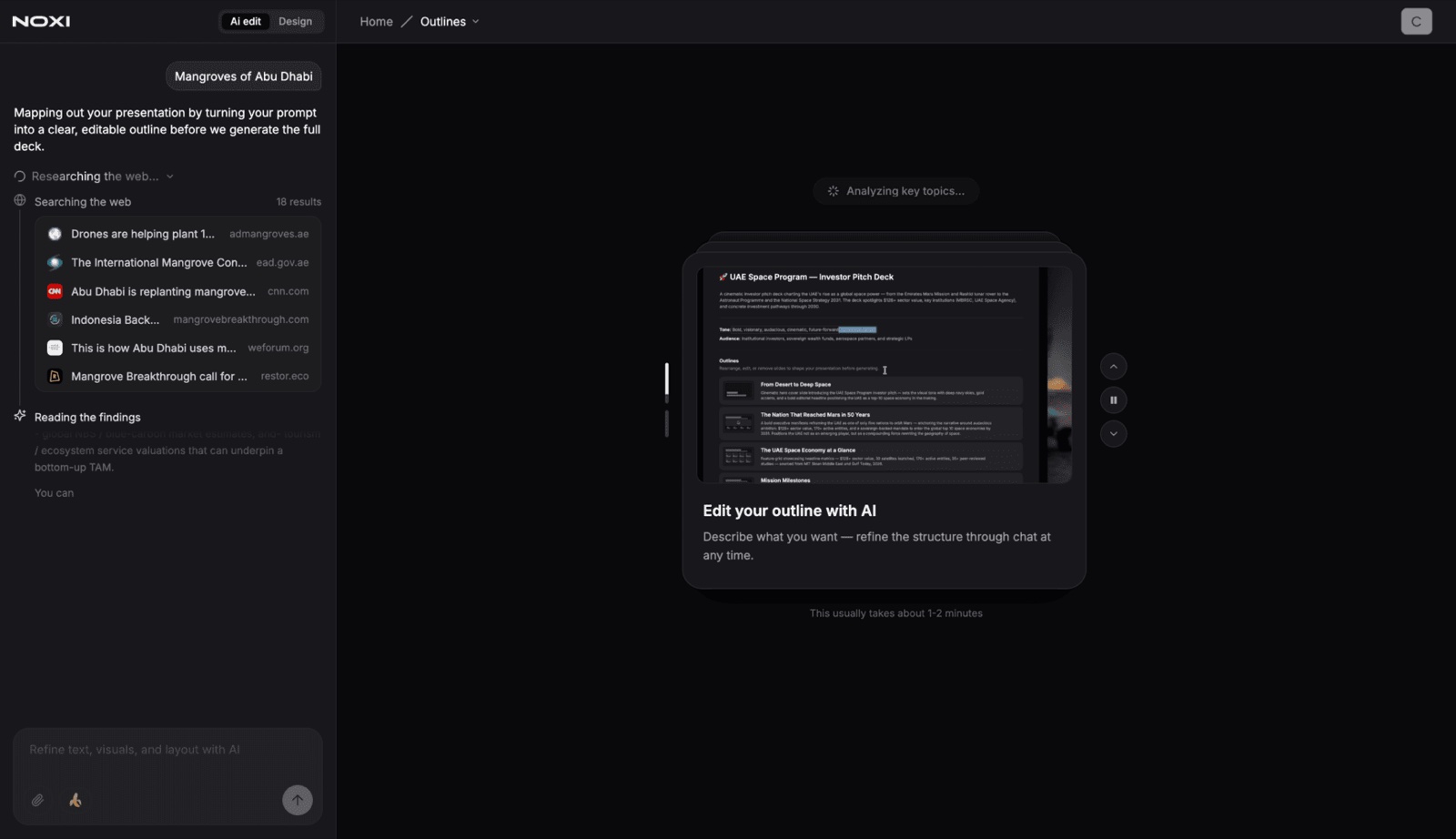Switch to Design mode

click(x=295, y=21)
